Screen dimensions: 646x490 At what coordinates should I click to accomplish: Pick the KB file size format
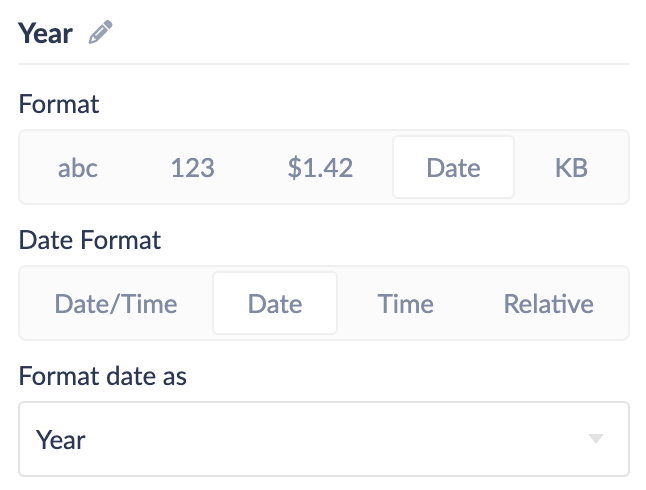(571, 167)
